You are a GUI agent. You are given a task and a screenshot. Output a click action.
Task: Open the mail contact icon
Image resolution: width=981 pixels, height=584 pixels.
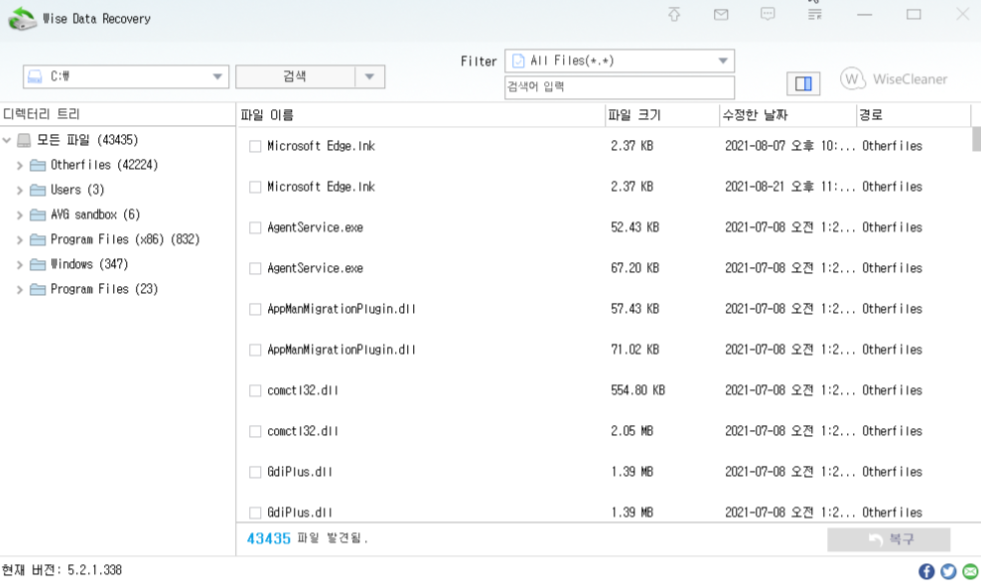pyautogui.click(x=721, y=14)
